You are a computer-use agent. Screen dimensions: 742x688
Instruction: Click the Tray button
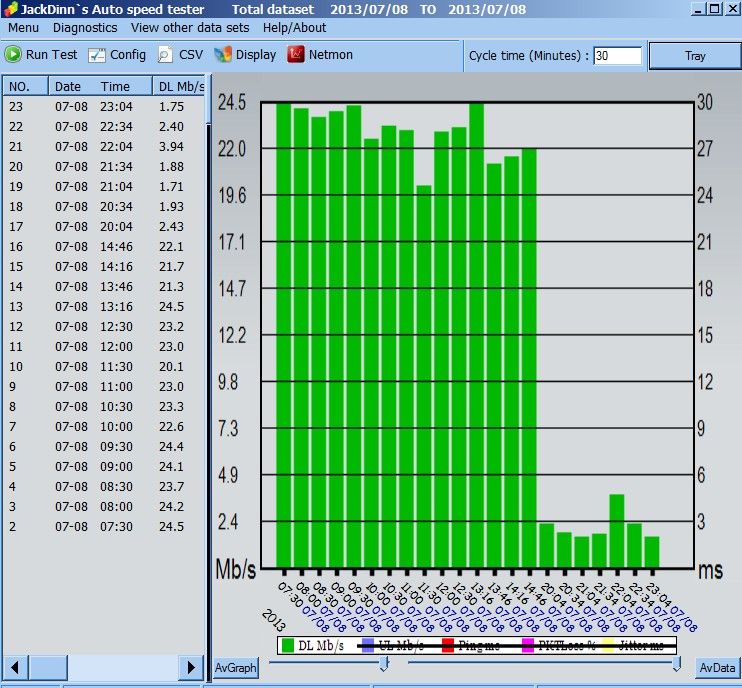[x=695, y=56]
